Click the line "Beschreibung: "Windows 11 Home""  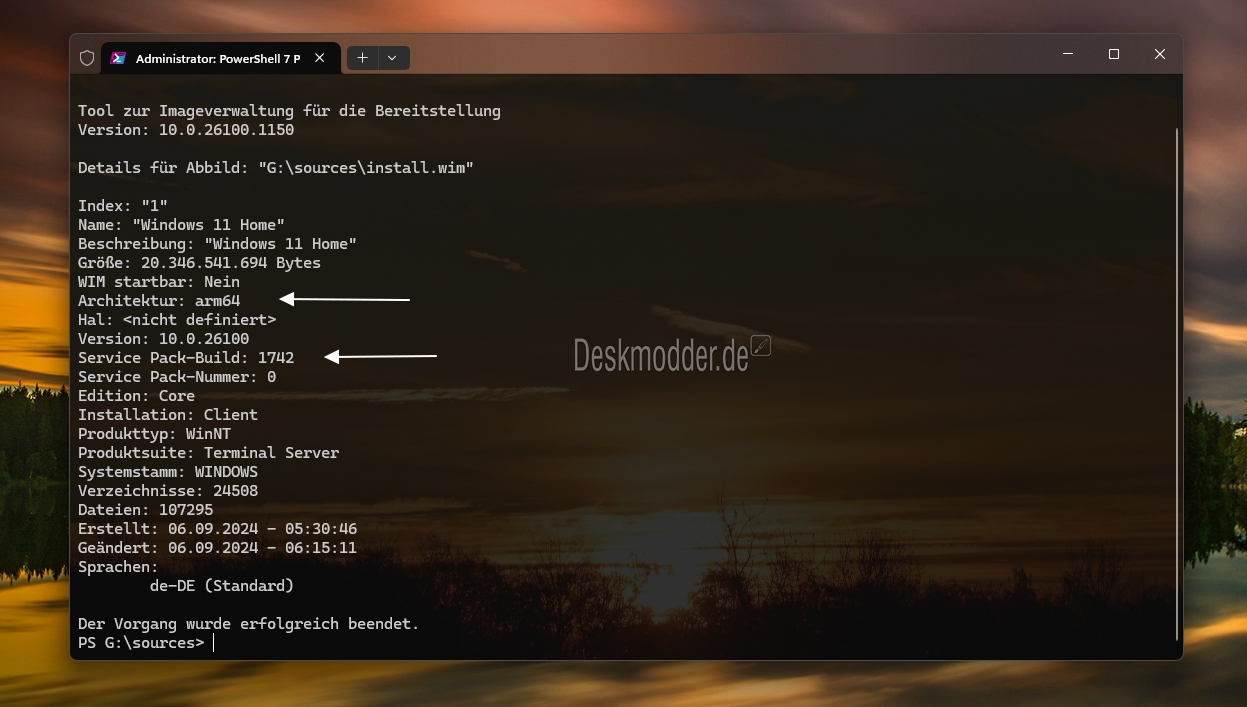(x=217, y=244)
